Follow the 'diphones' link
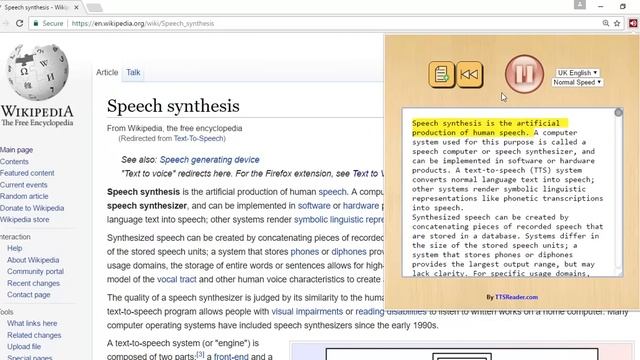Image resolution: width=640 pixels, height=360 pixels. (349, 252)
